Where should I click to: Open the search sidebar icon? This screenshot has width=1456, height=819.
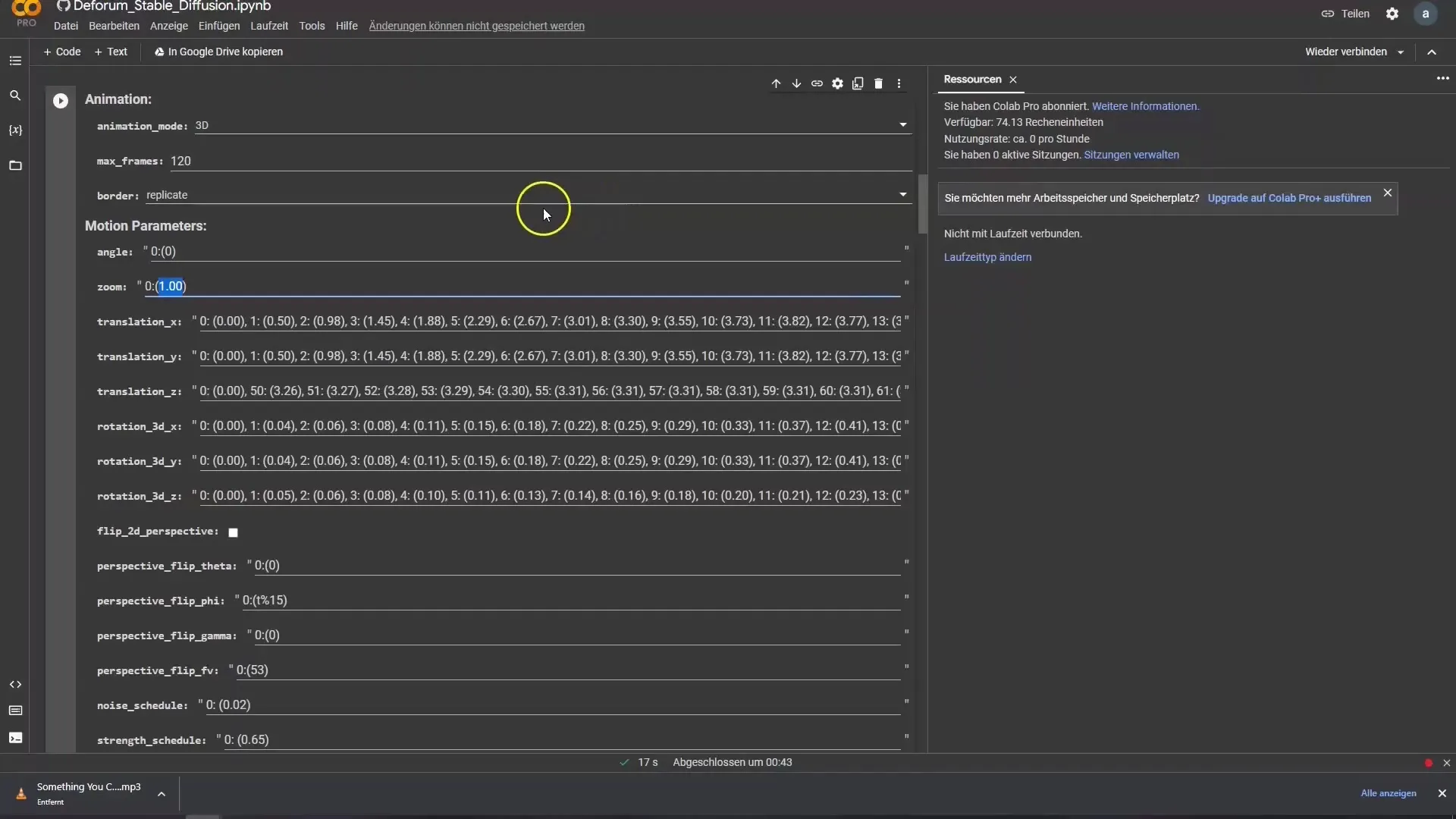[15, 96]
